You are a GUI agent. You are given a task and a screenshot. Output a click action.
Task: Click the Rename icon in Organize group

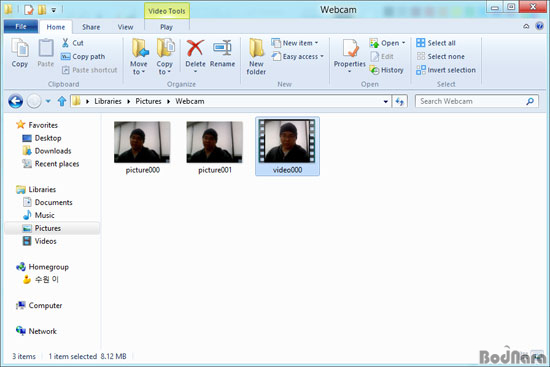point(222,48)
